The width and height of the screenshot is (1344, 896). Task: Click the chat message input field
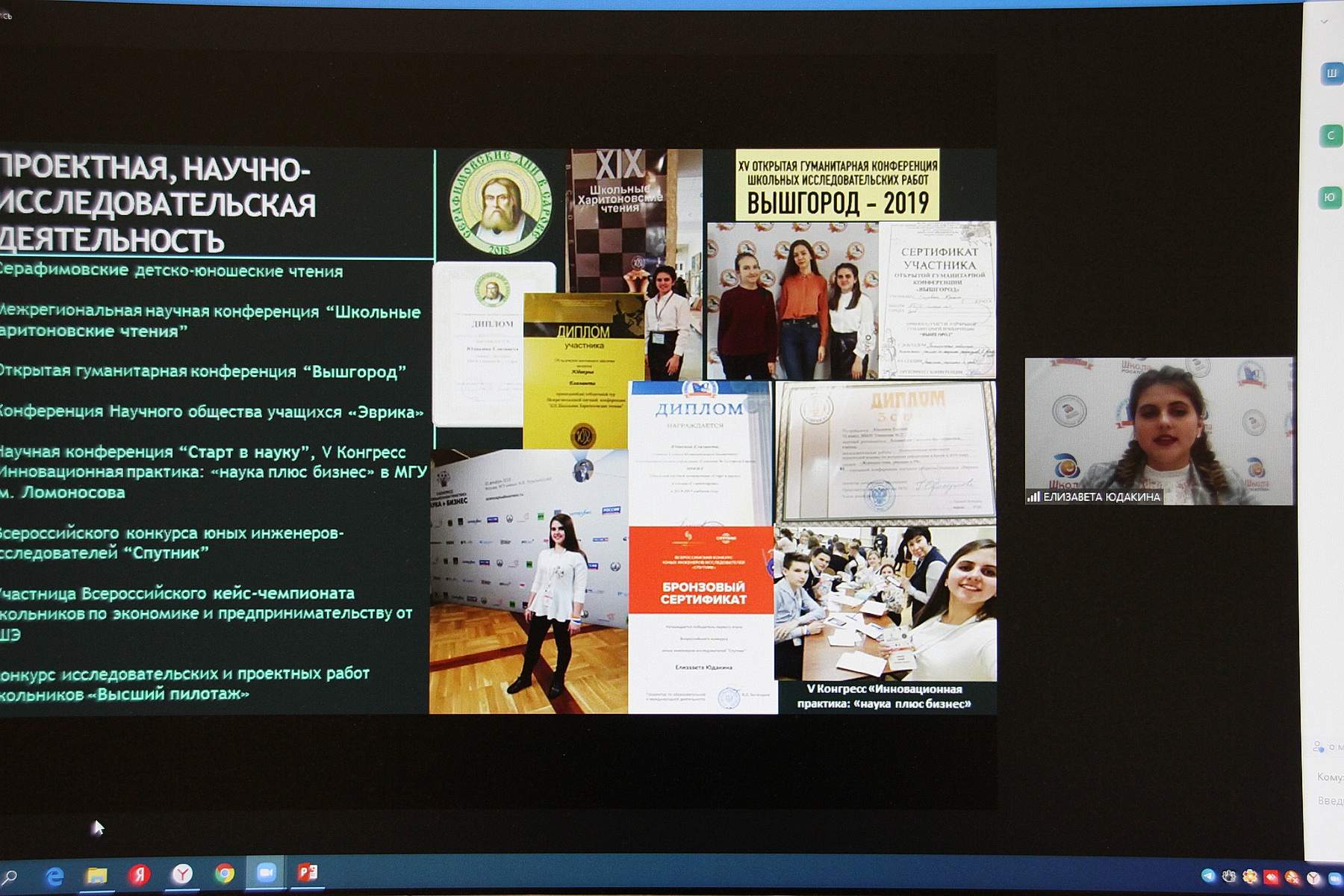(x=1330, y=800)
